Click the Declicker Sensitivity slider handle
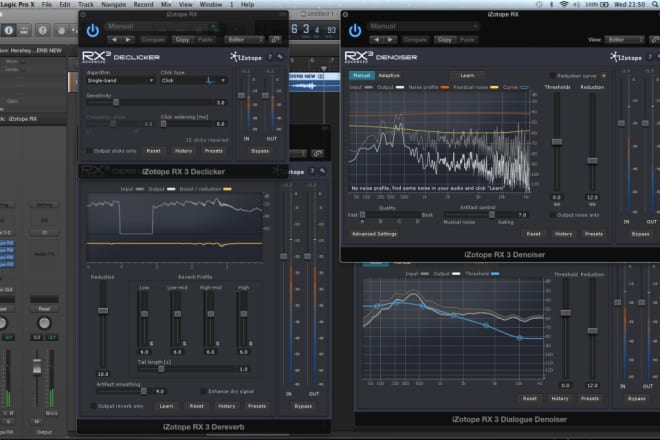The image size is (660, 440). tap(116, 102)
